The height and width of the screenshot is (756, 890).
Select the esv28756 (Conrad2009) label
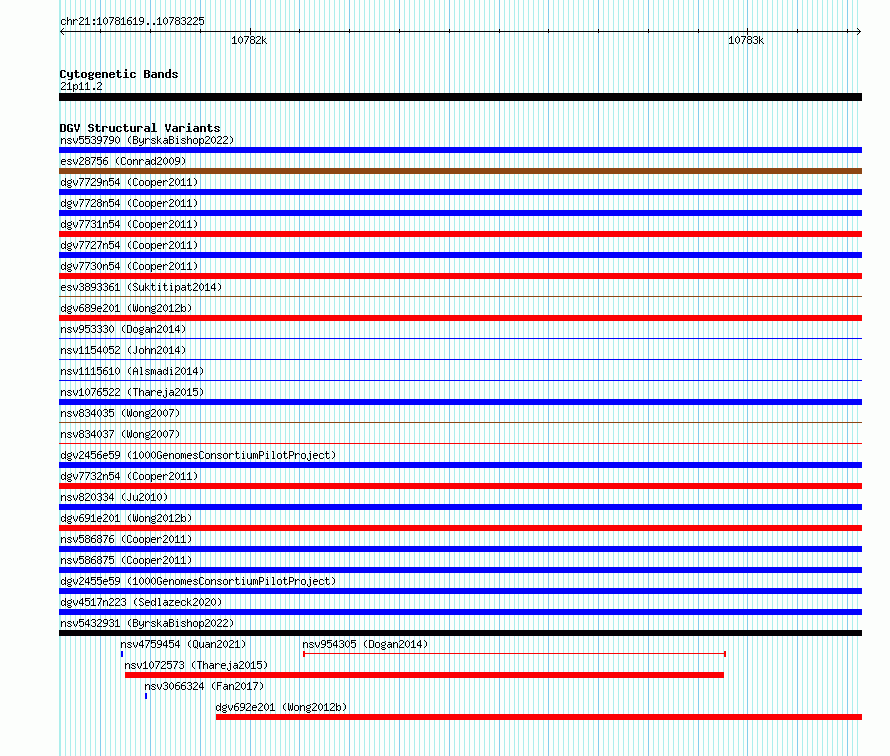click(123, 161)
